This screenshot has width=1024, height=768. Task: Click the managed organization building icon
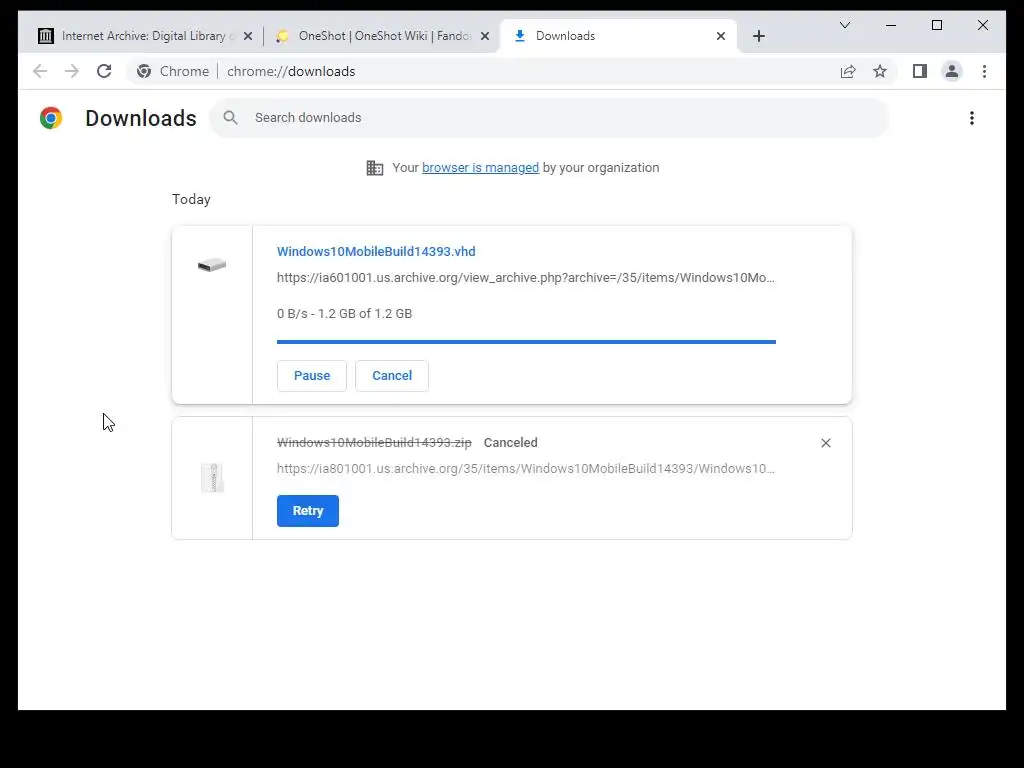point(375,168)
